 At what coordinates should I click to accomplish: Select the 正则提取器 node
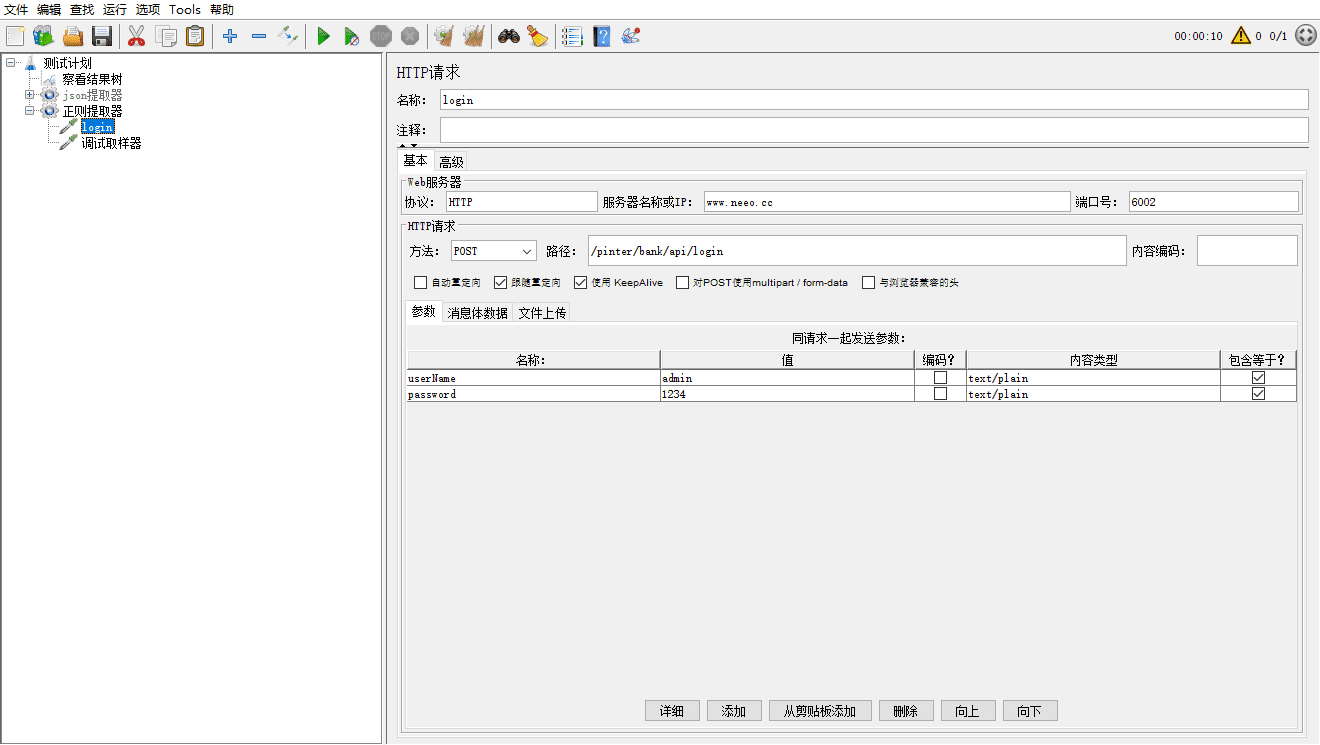(92, 111)
